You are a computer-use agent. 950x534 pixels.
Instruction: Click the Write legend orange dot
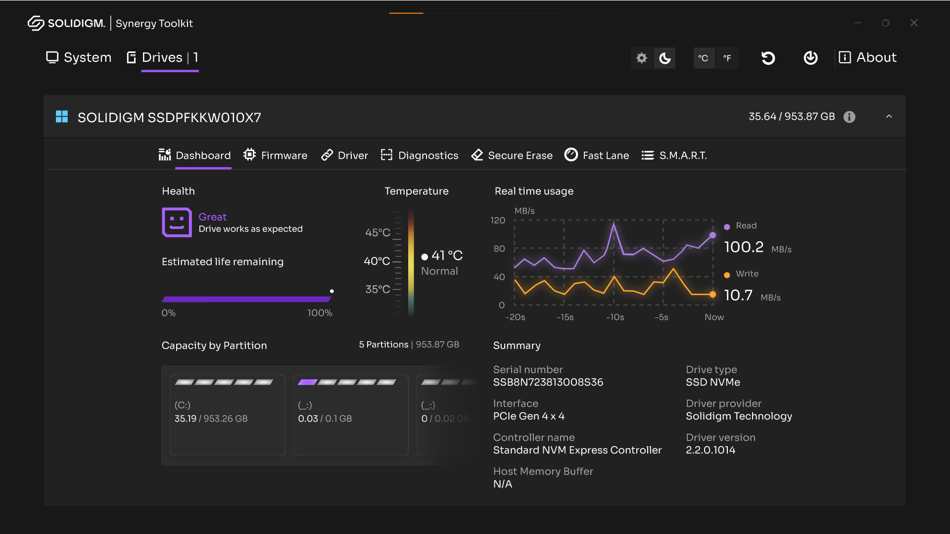pyautogui.click(x=727, y=275)
